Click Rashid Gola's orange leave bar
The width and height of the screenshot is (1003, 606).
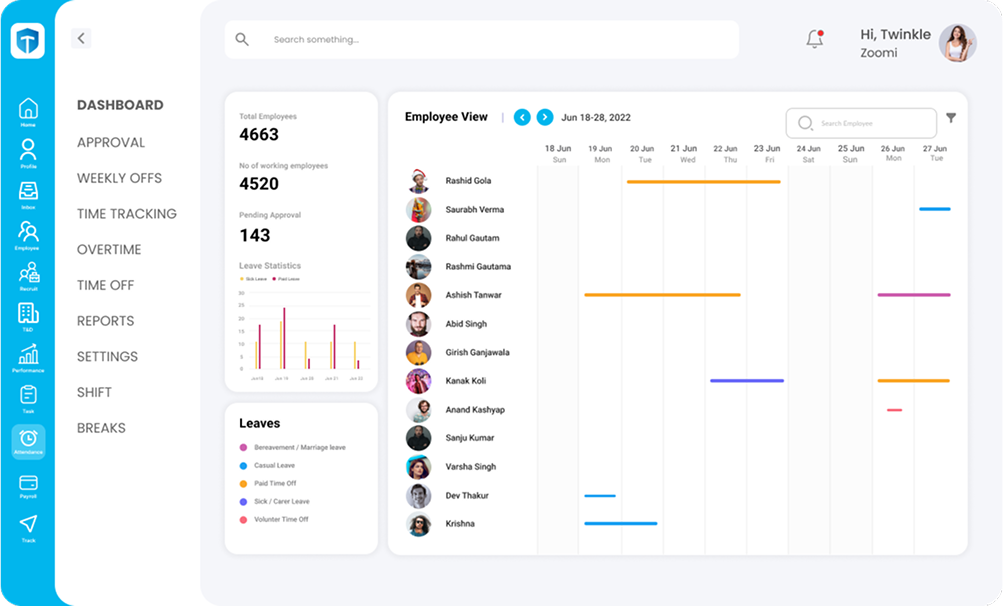tap(703, 182)
